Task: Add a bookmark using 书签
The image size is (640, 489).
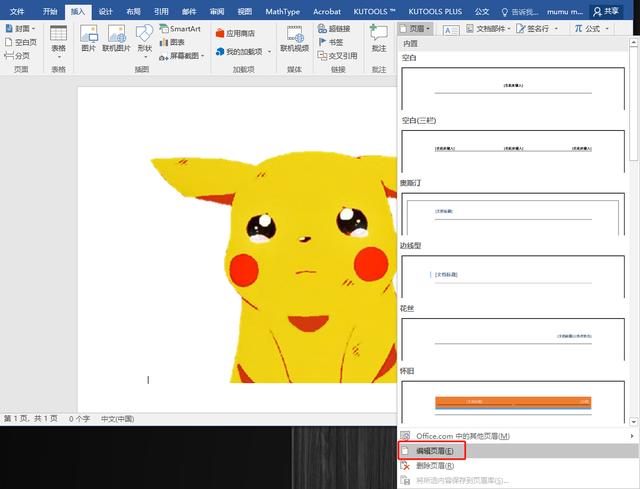Action: point(331,42)
